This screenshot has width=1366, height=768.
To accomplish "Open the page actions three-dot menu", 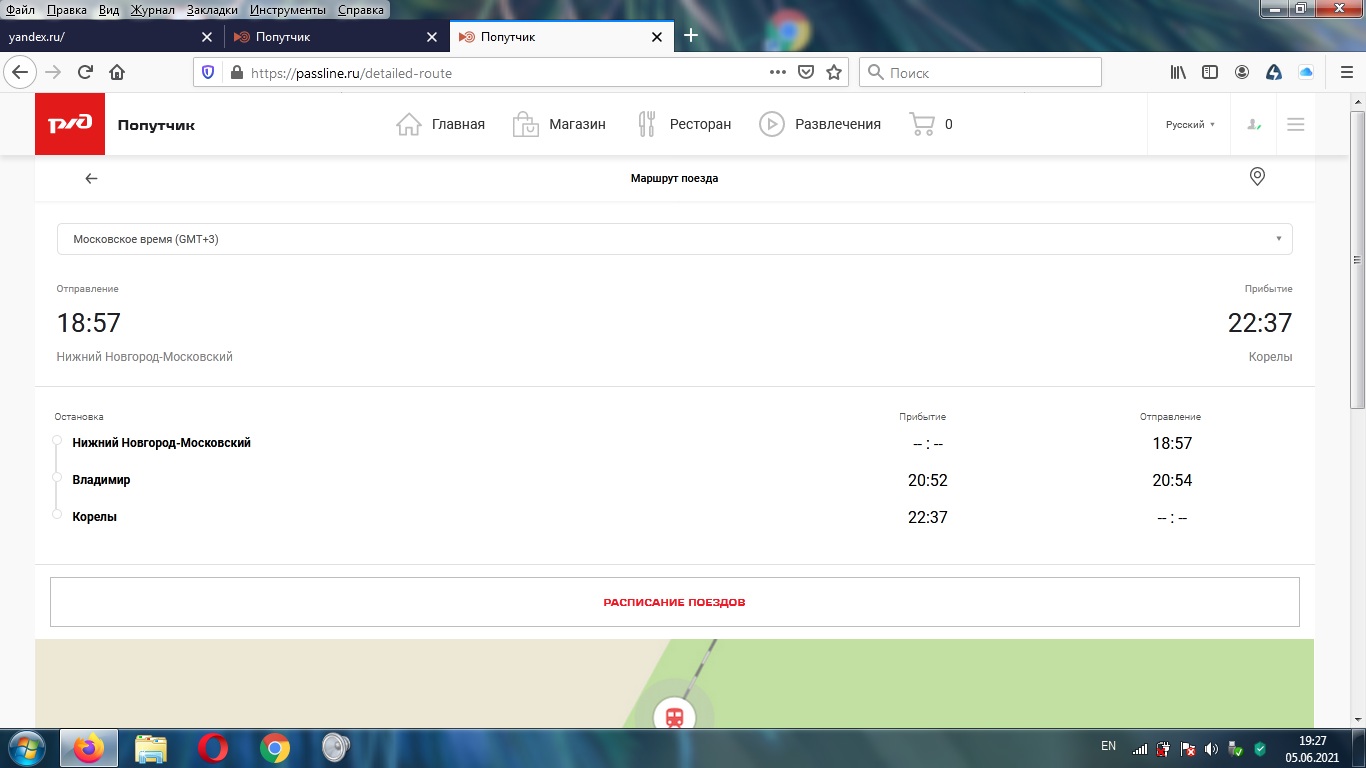I will [777, 72].
